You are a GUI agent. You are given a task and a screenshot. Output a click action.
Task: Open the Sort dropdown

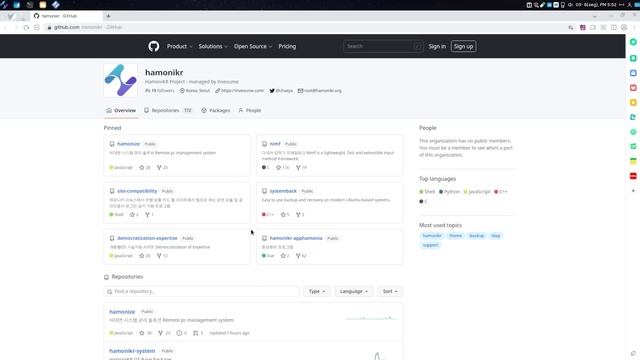pos(390,291)
